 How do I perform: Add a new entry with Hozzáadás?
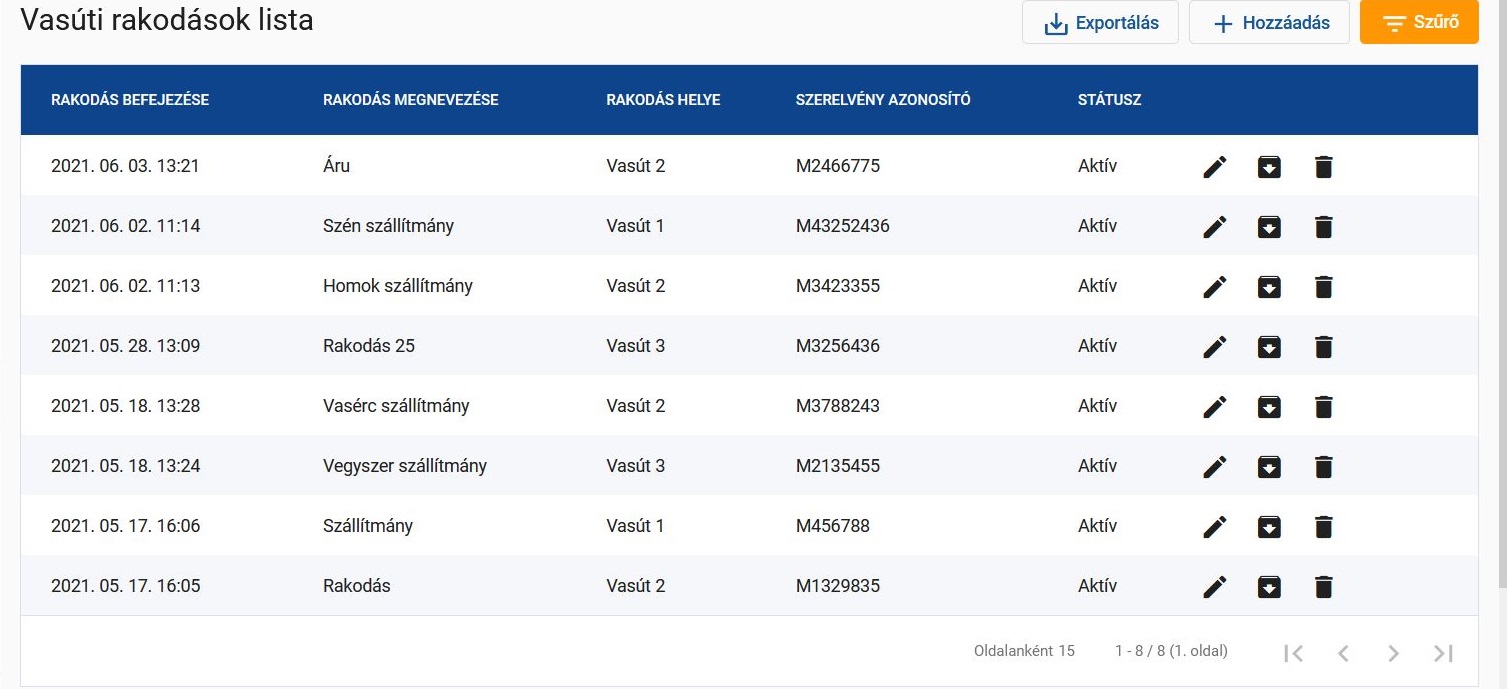click(1269, 23)
